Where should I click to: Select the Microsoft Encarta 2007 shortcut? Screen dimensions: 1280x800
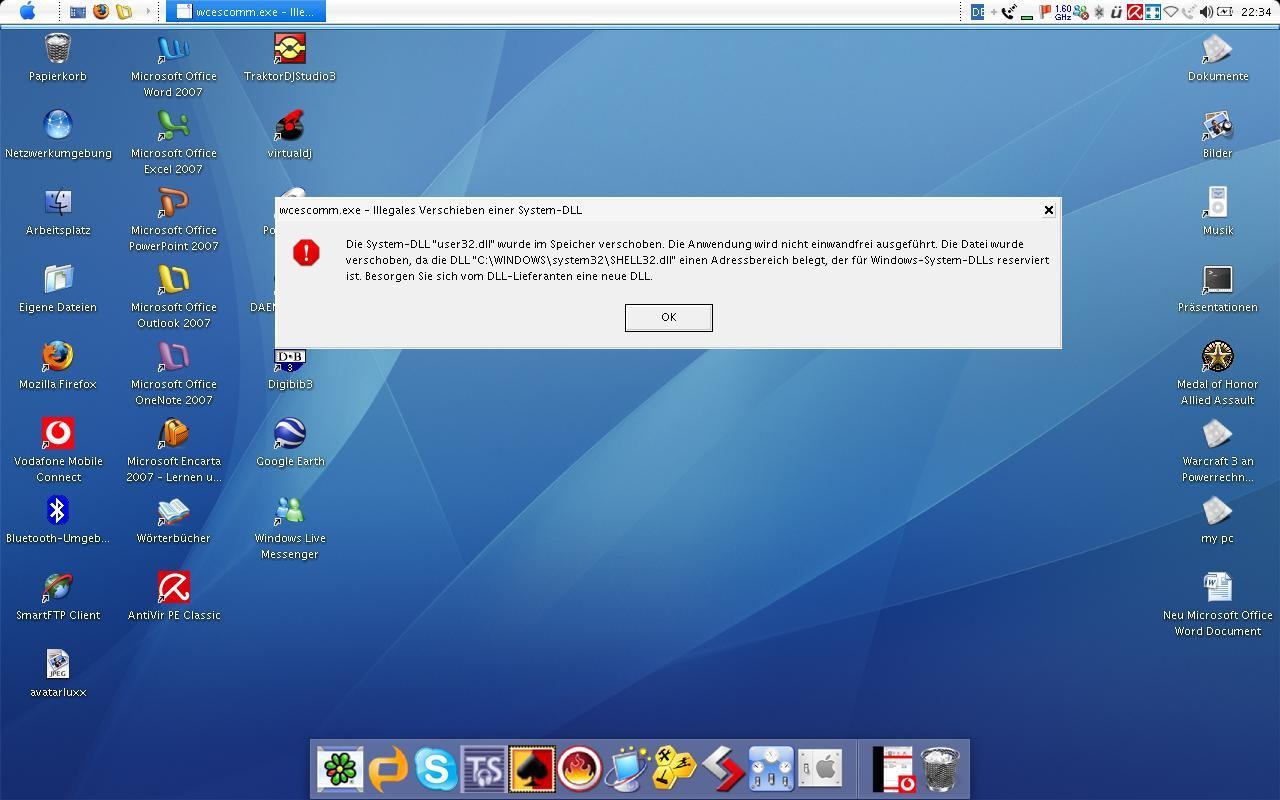tap(173, 450)
